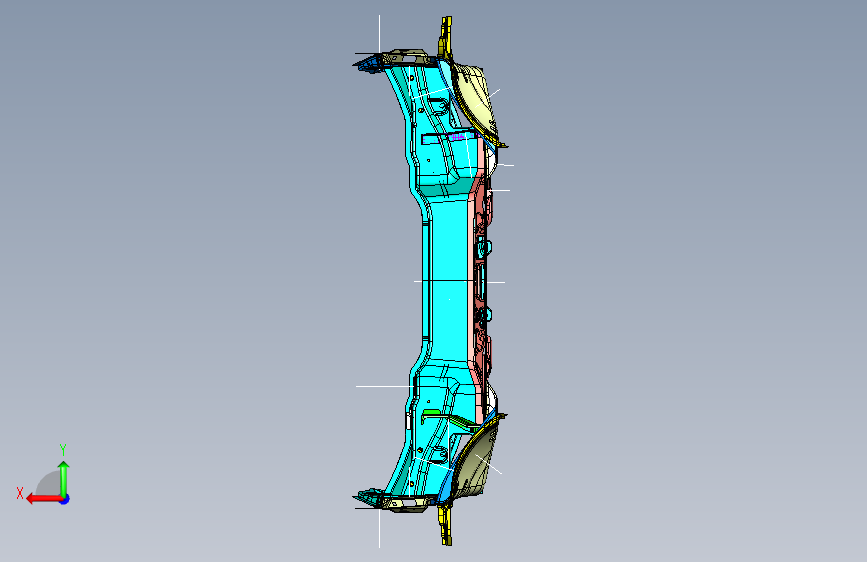Click the blue Z axis dot of triad

(65, 499)
